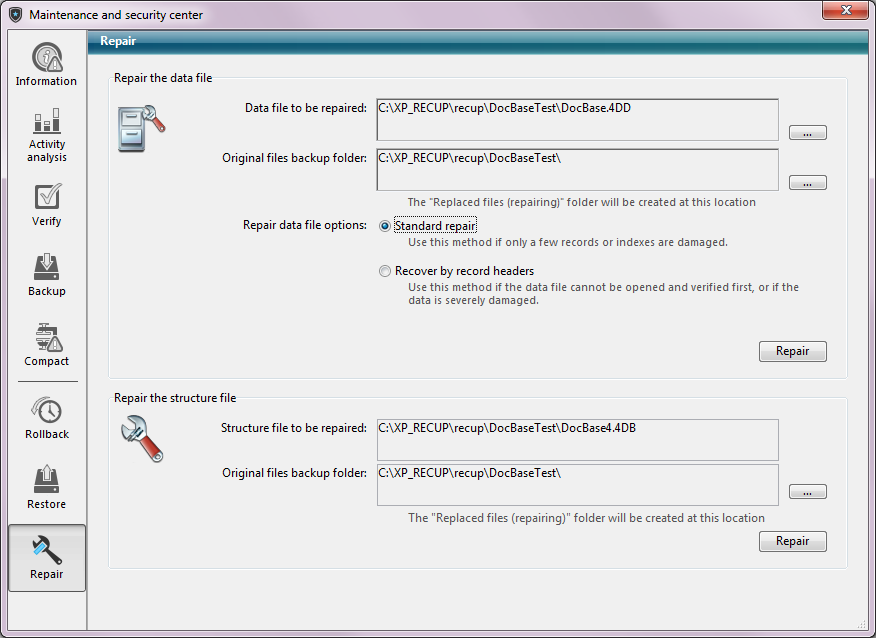Open the Rollback page
This screenshot has width=876, height=638.
point(47,418)
